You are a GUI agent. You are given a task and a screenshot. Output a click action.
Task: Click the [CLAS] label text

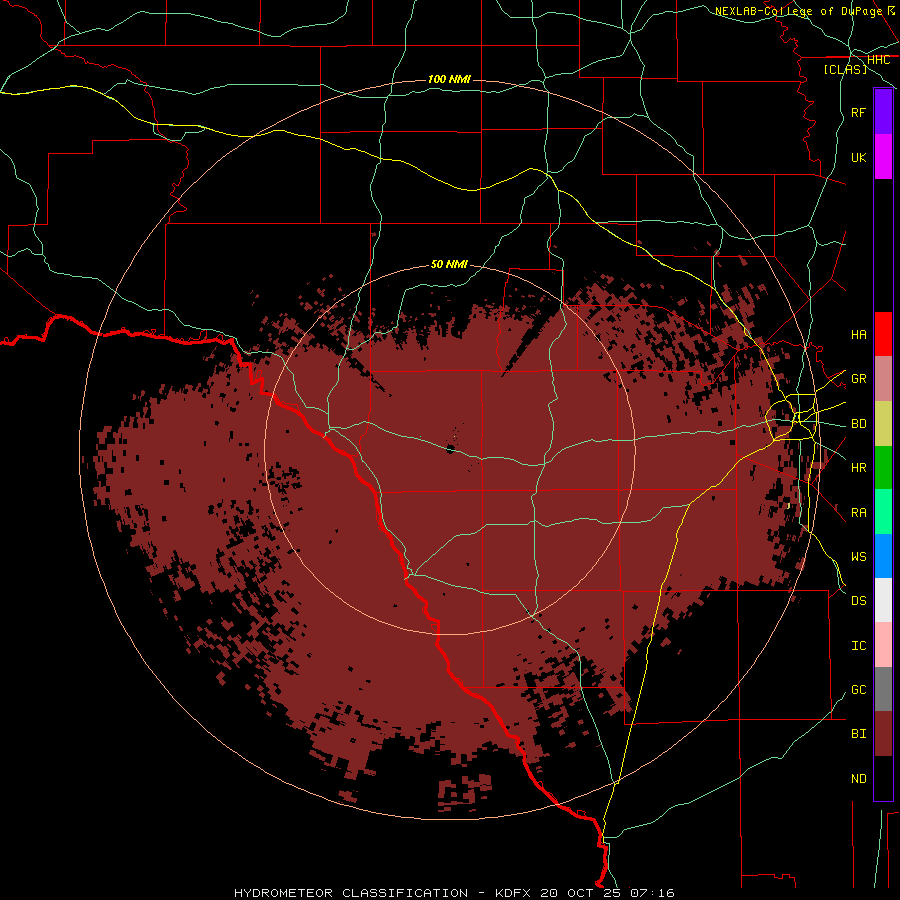pos(845,69)
